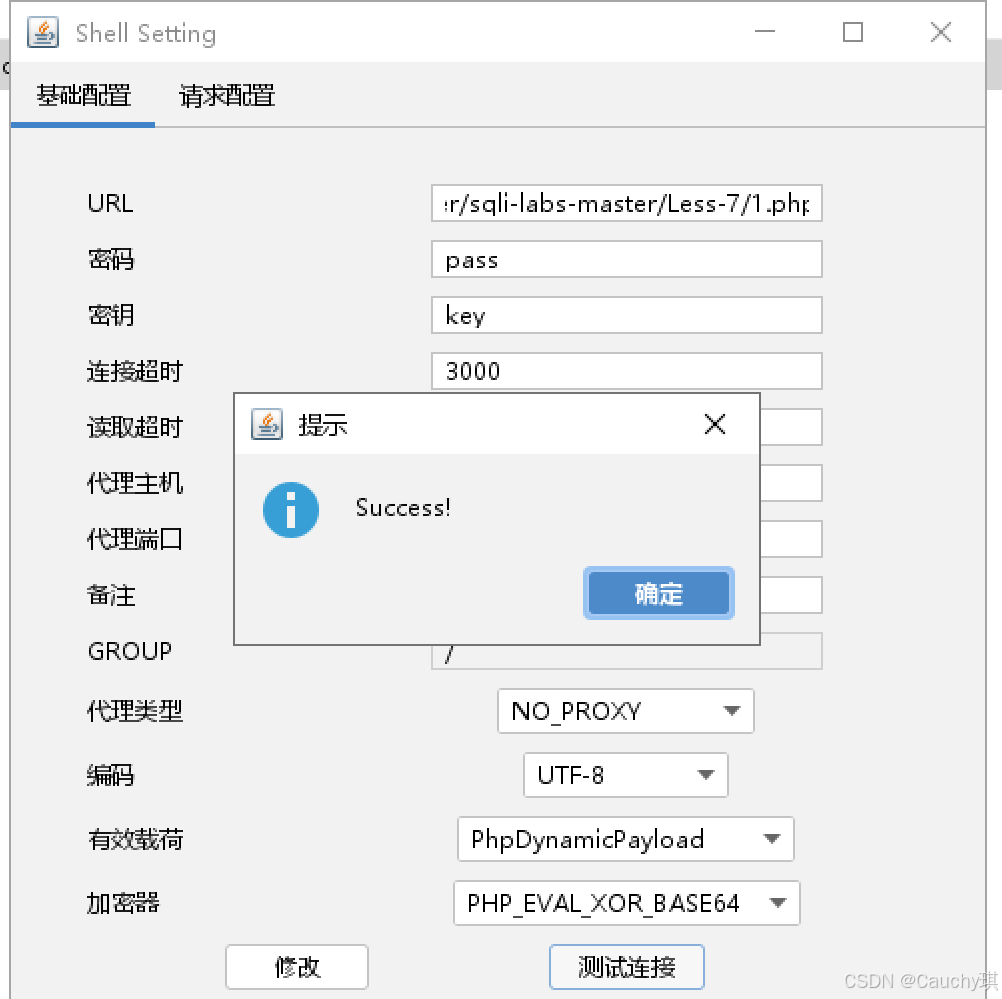Viewport: 1002px width, 999px height.
Task: Focus the 连接超时 timeout field showing 3000
Action: tap(626, 371)
